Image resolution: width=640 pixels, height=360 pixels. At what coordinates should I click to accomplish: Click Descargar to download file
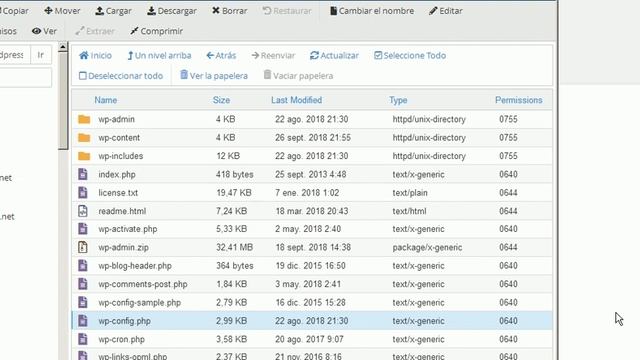171,11
